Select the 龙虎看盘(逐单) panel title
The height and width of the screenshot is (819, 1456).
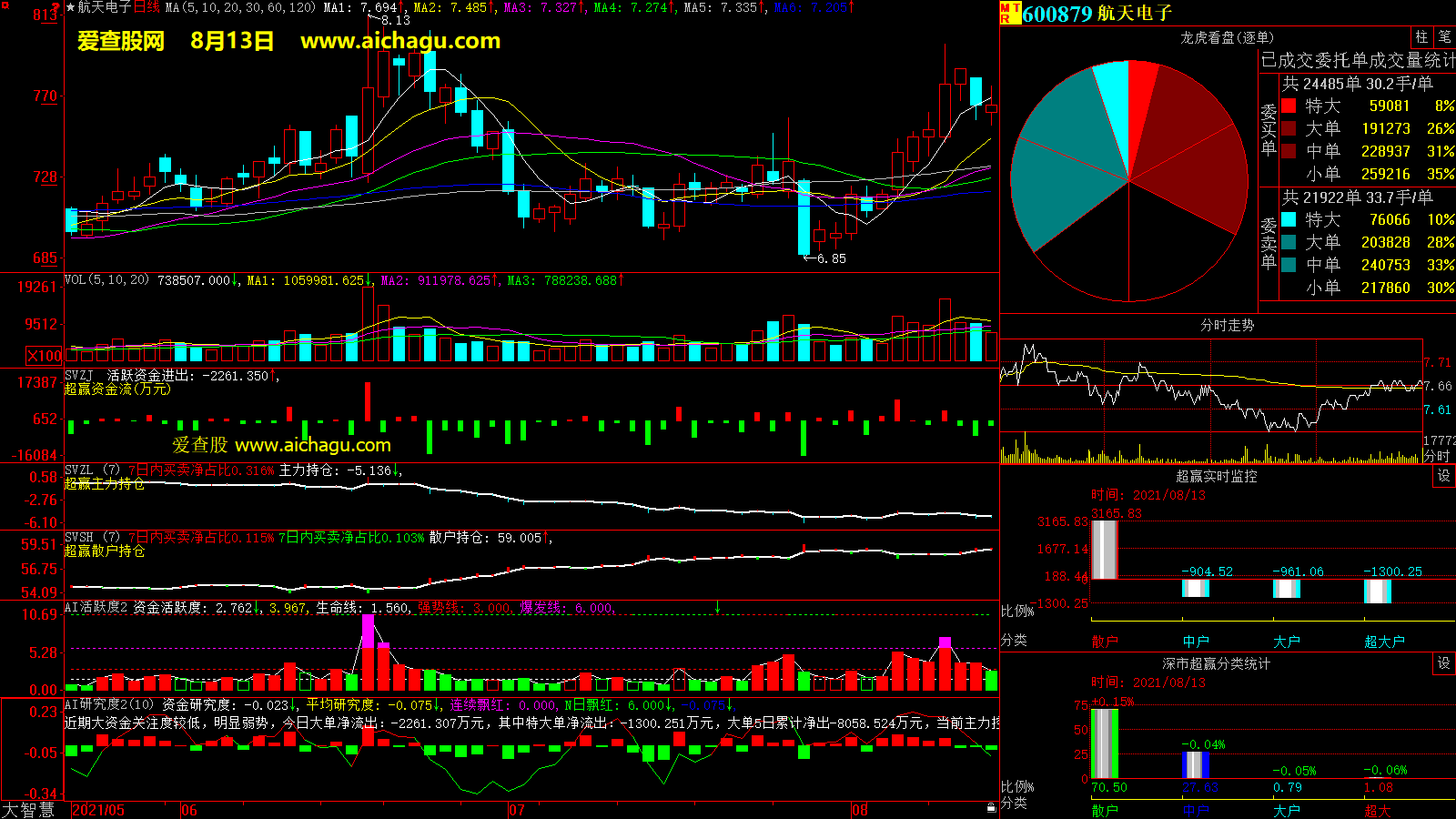[x=1227, y=37]
